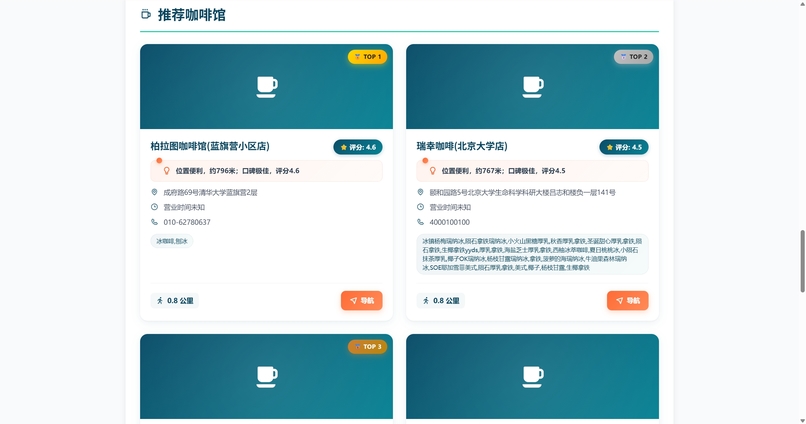Click the walking icon on 柏拉图咖啡馆's 0.8 公里 chip

click(160, 301)
